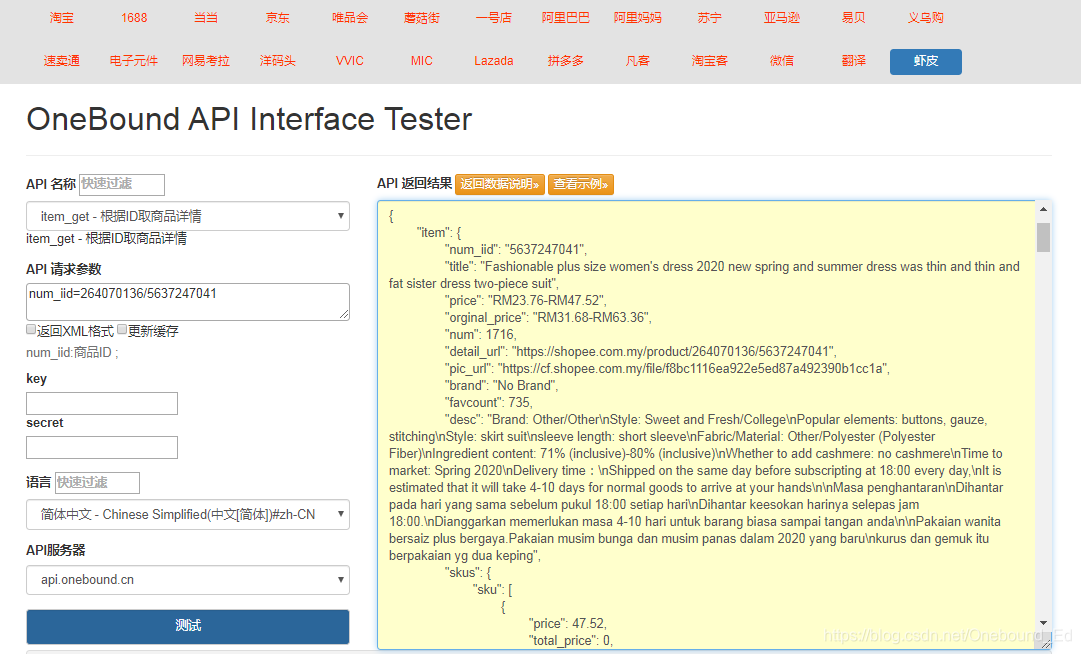1081x654 pixels.
Task: Switch to the 速卖通 tab
Action: (61, 61)
